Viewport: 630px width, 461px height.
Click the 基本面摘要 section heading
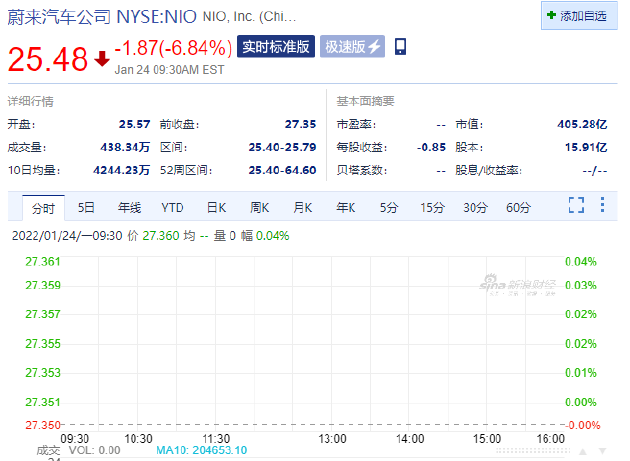[365, 101]
